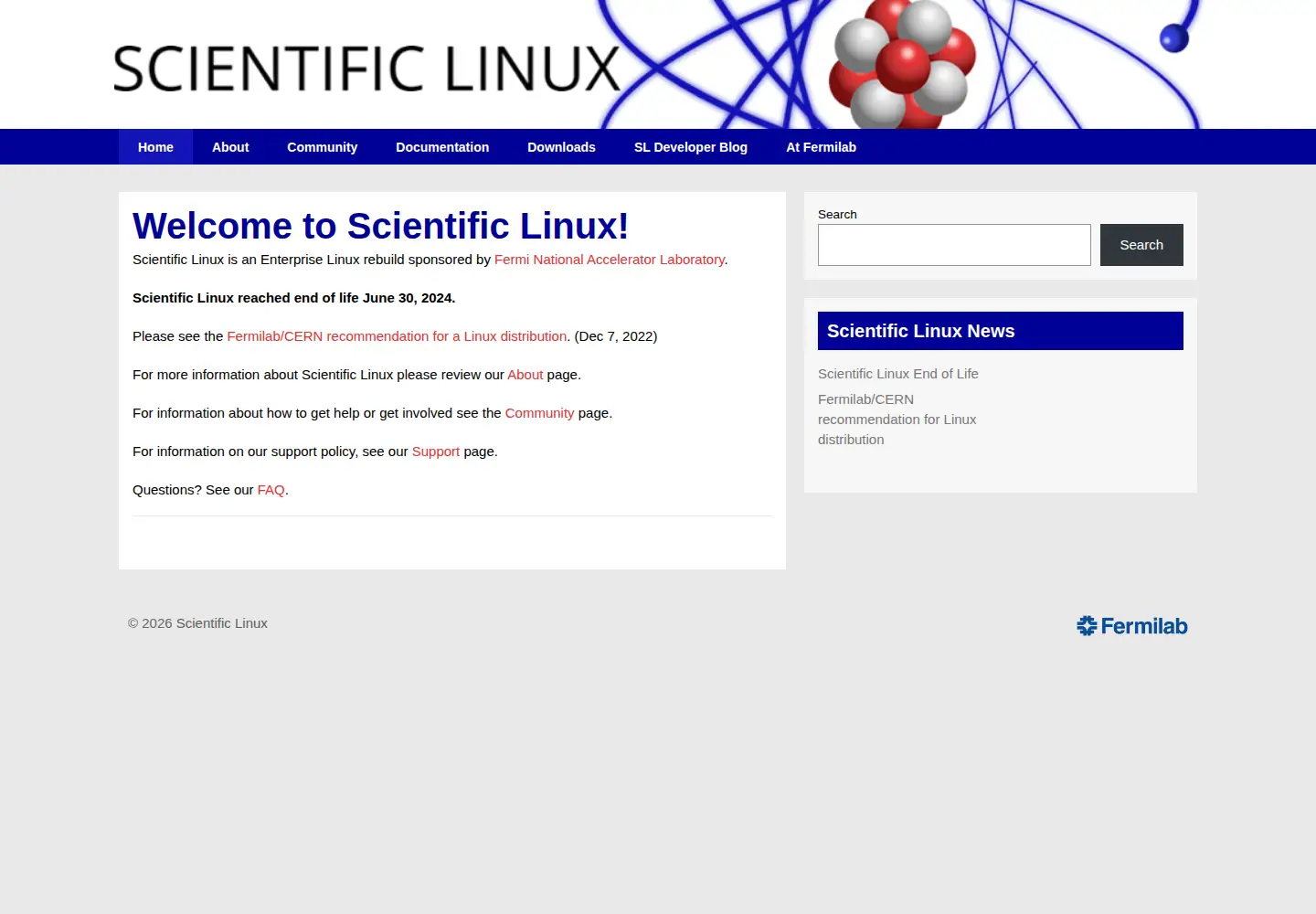Screen dimensions: 1316x914
Task: Open the About navigation menu item
Action: (230, 147)
